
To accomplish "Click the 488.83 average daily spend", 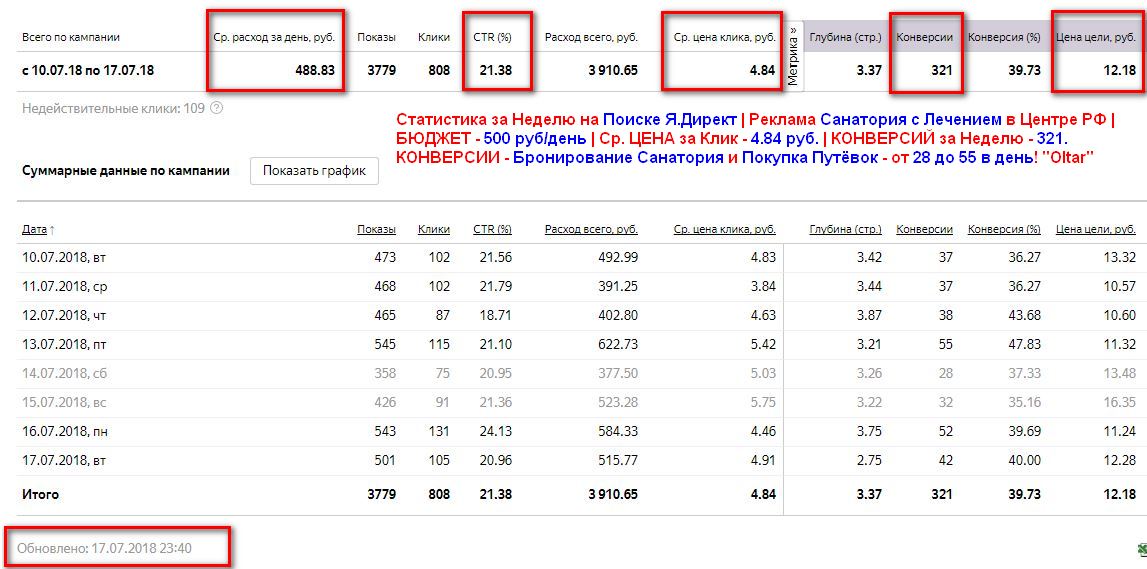I will (314, 71).
